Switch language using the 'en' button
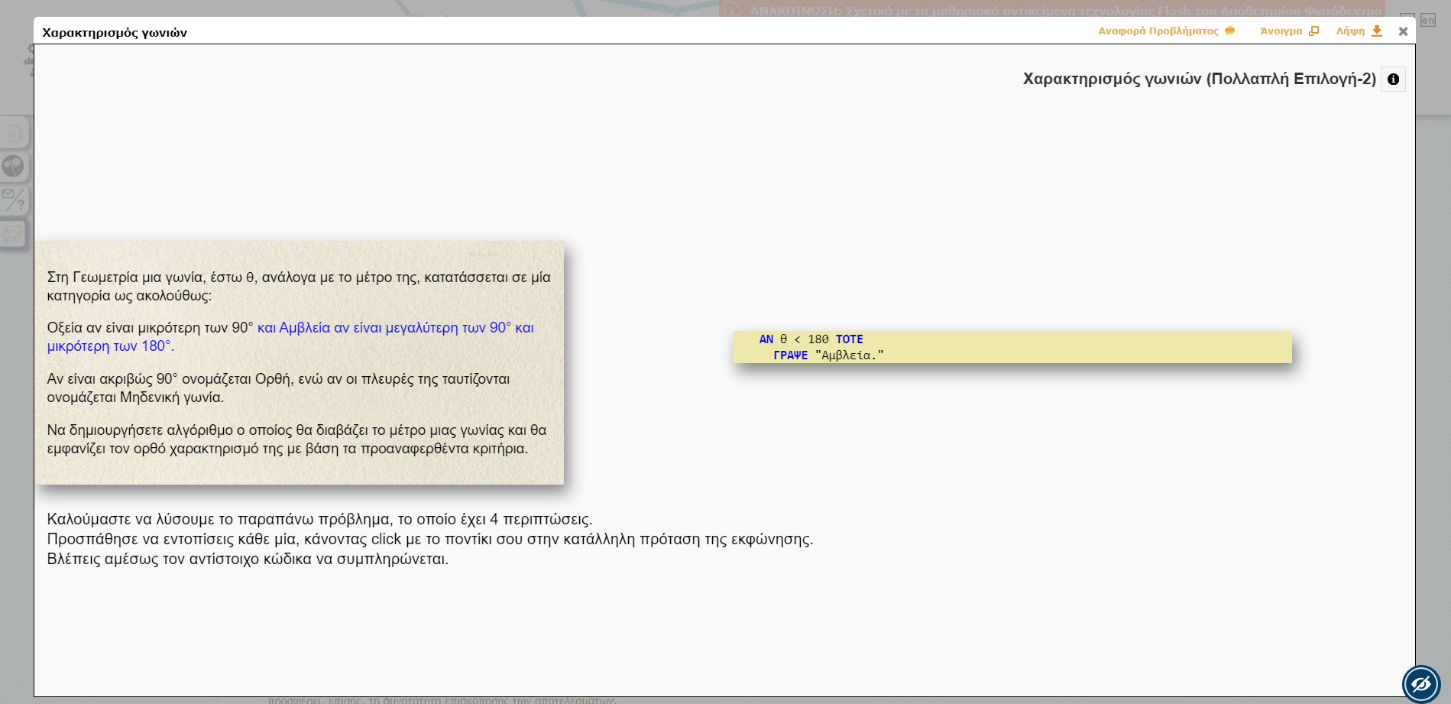 [x=1428, y=19]
